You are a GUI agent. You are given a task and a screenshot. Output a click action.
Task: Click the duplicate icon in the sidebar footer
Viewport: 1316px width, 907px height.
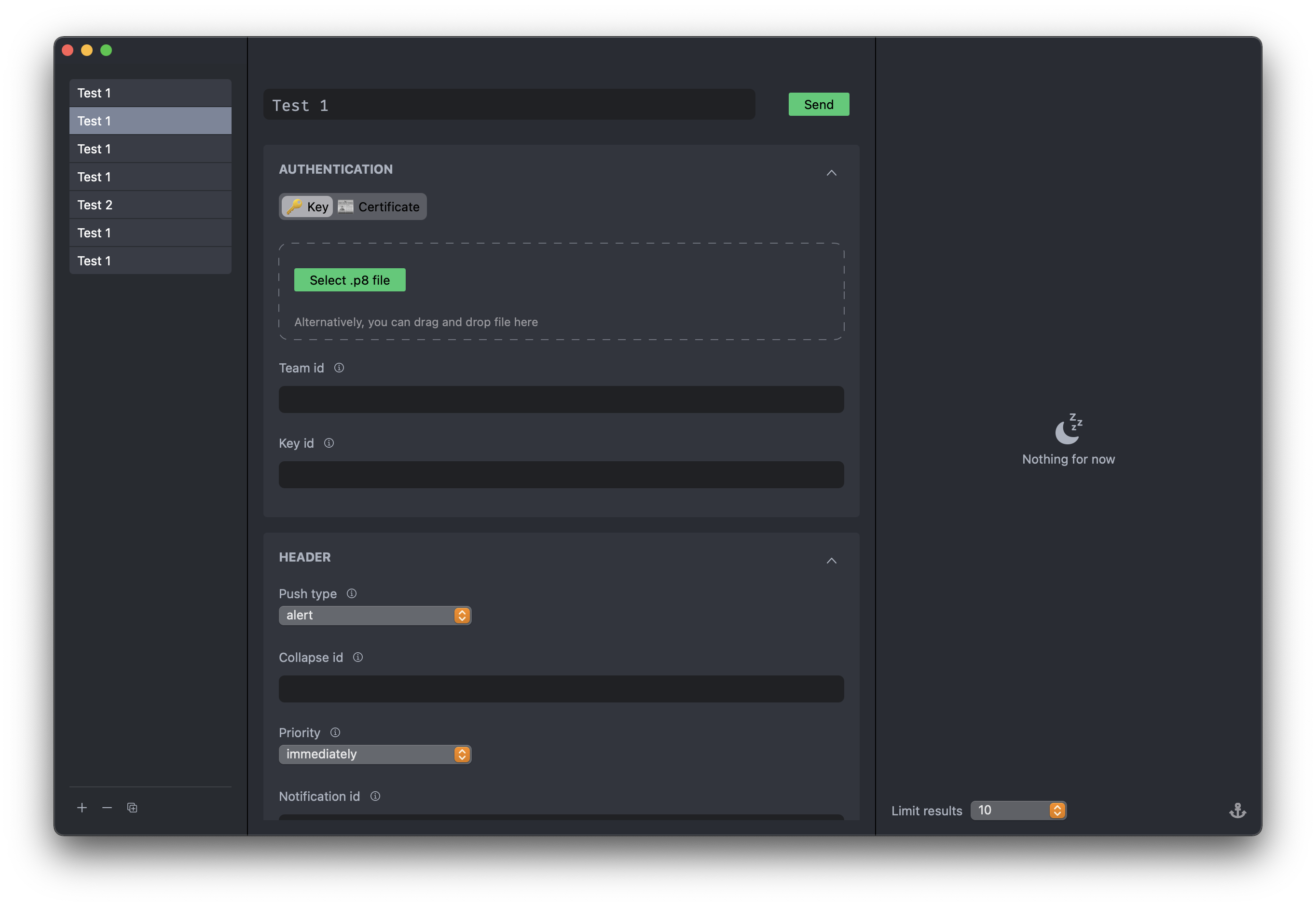click(x=132, y=808)
